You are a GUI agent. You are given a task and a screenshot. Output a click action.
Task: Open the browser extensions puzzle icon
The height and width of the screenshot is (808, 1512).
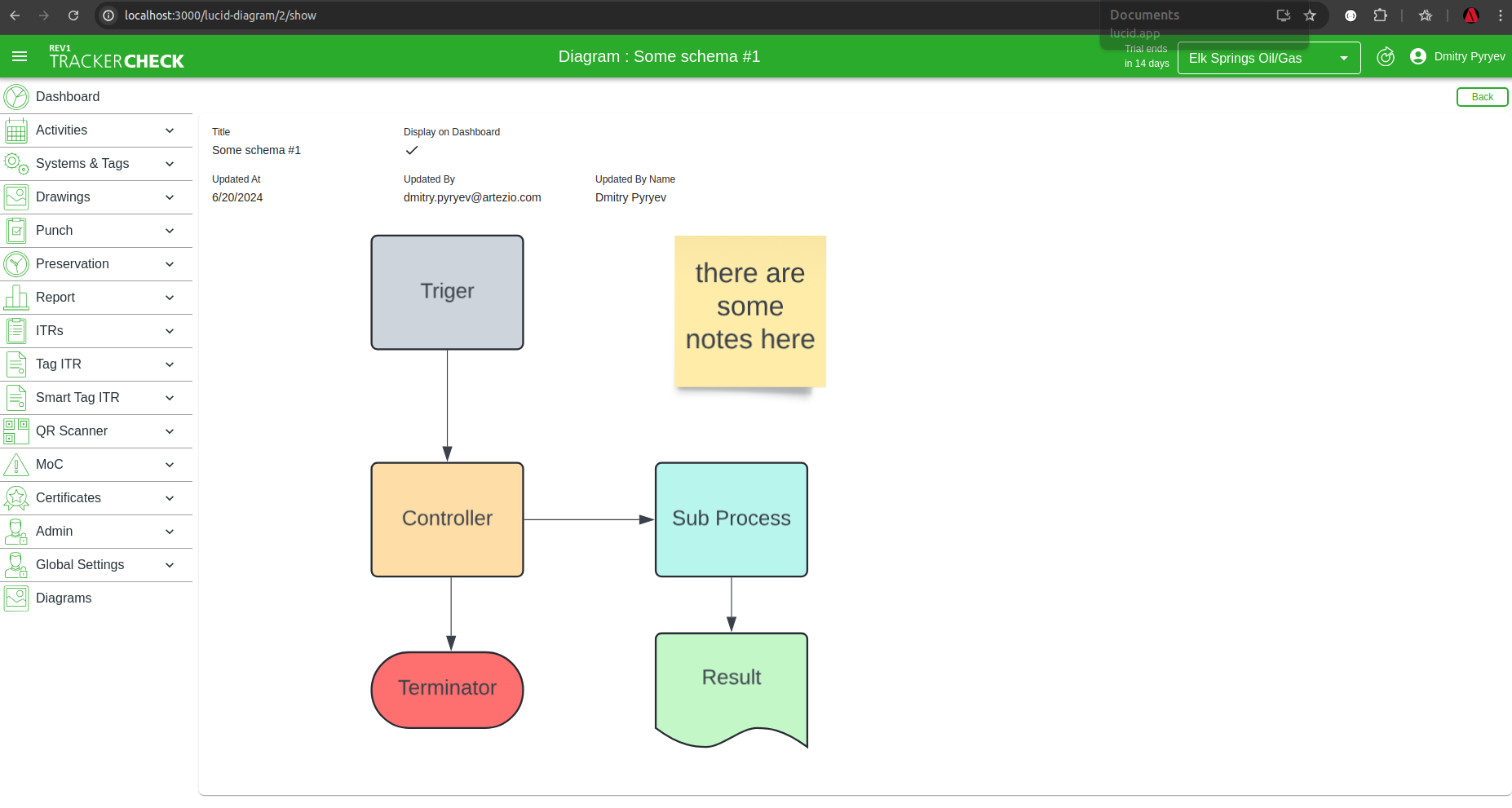[x=1380, y=15]
